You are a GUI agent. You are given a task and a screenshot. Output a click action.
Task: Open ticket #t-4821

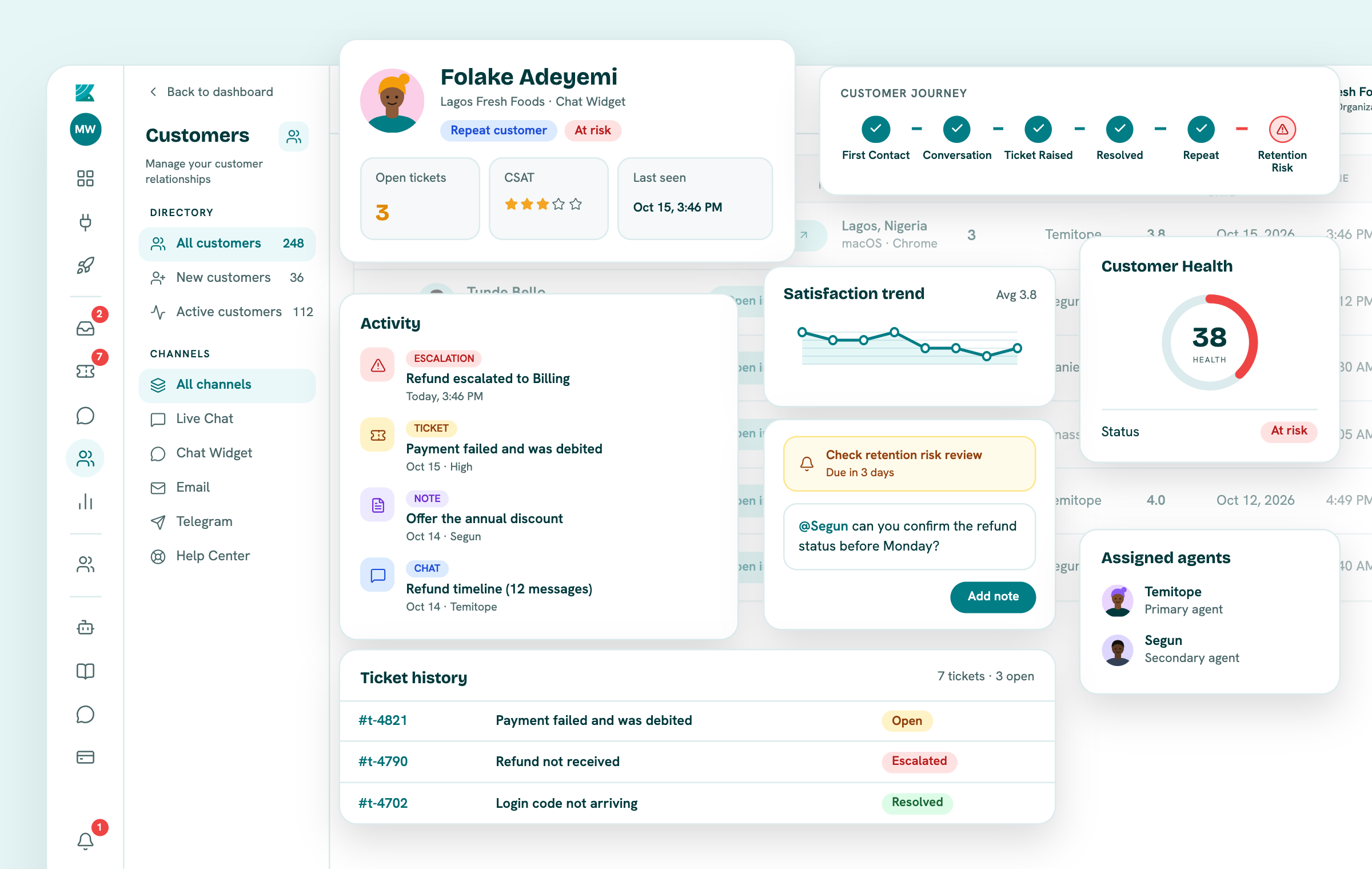[697, 720]
